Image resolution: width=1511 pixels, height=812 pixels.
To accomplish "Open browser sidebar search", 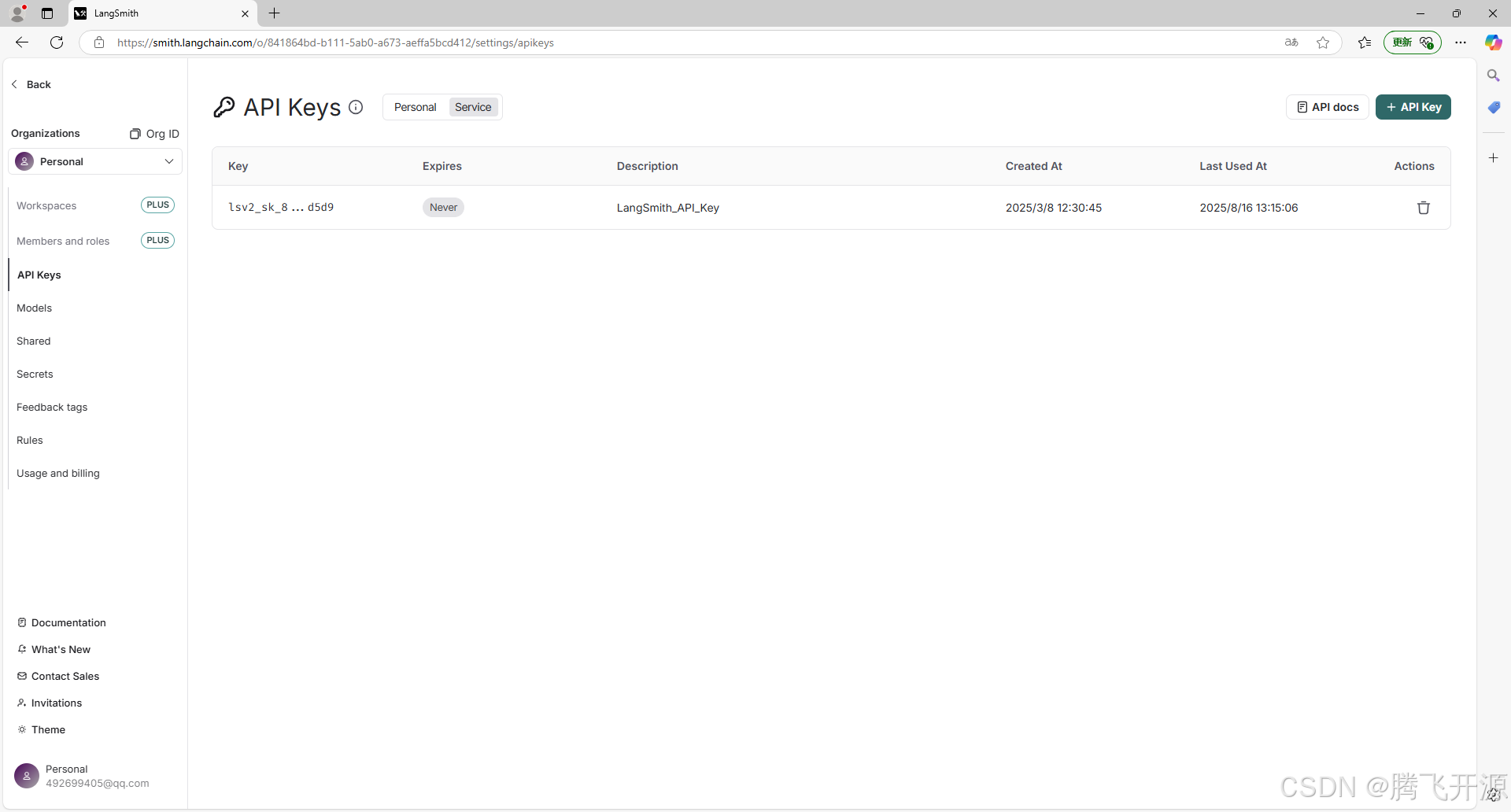I will click(x=1493, y=76).
